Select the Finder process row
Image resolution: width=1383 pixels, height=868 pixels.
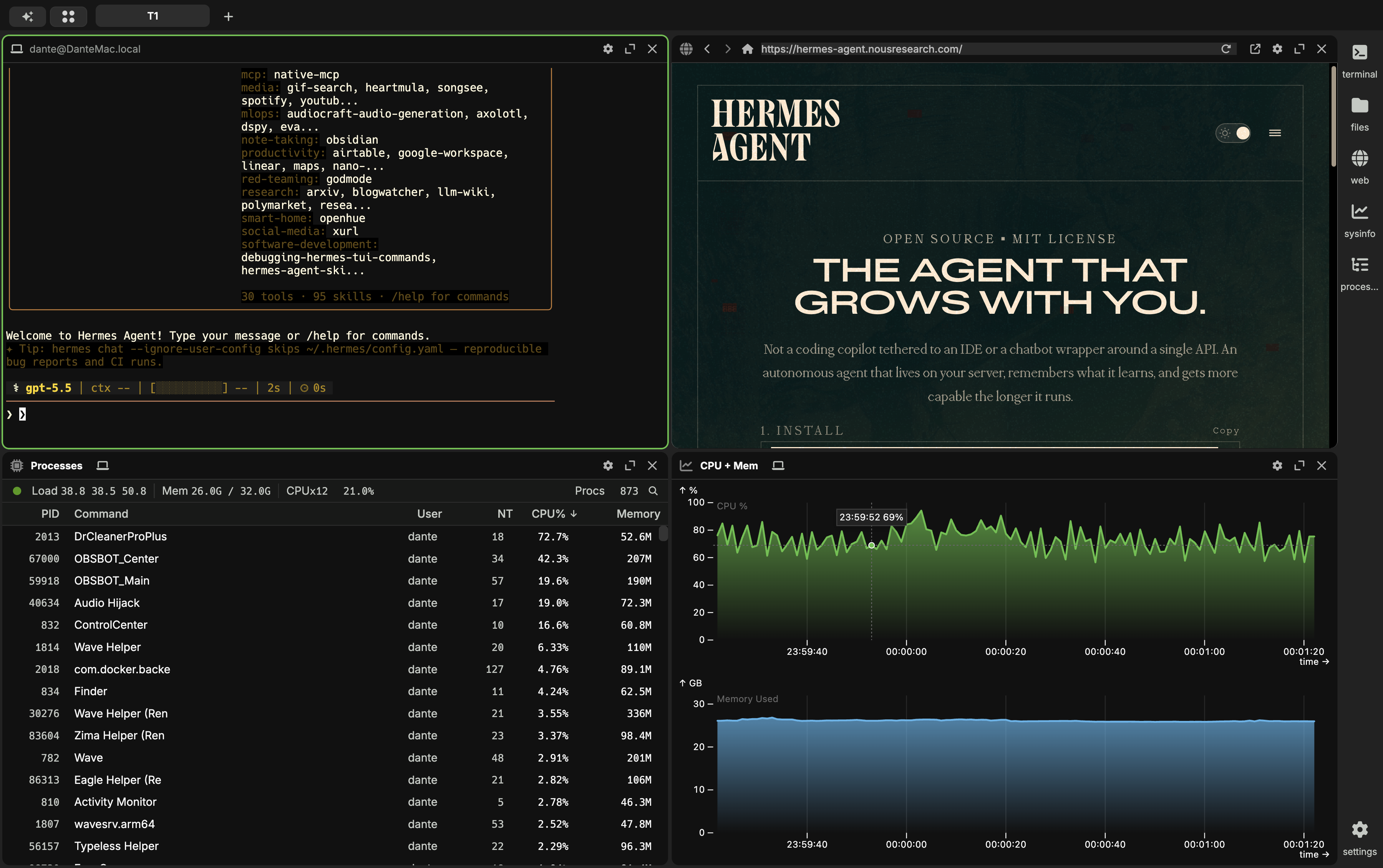tap(331, 691)
